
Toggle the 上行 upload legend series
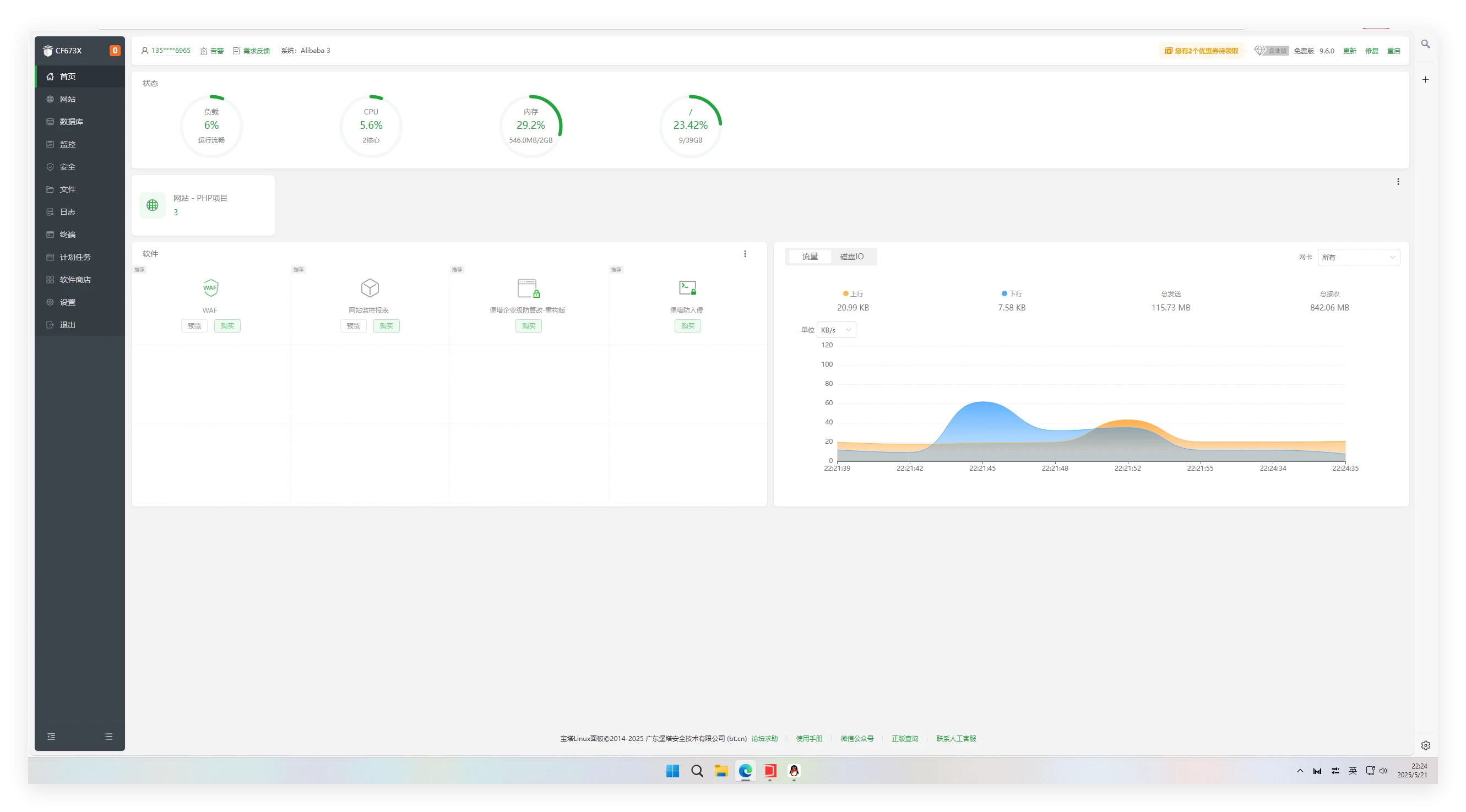point(853,293)
